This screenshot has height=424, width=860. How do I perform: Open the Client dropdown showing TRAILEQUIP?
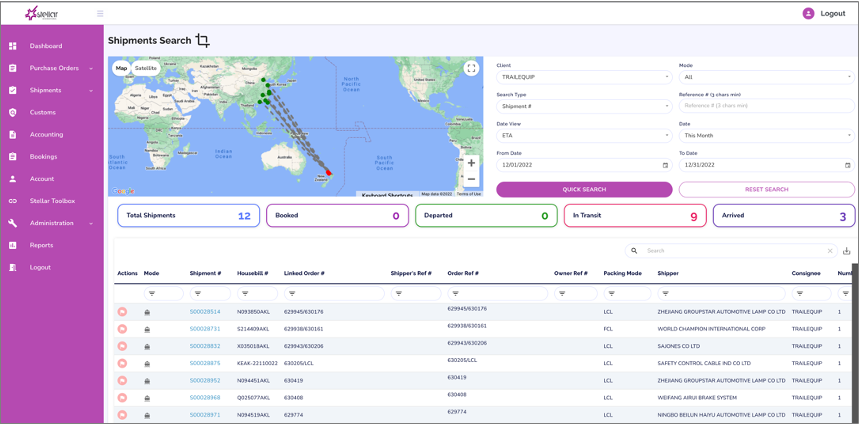click(x=584, y=76)
